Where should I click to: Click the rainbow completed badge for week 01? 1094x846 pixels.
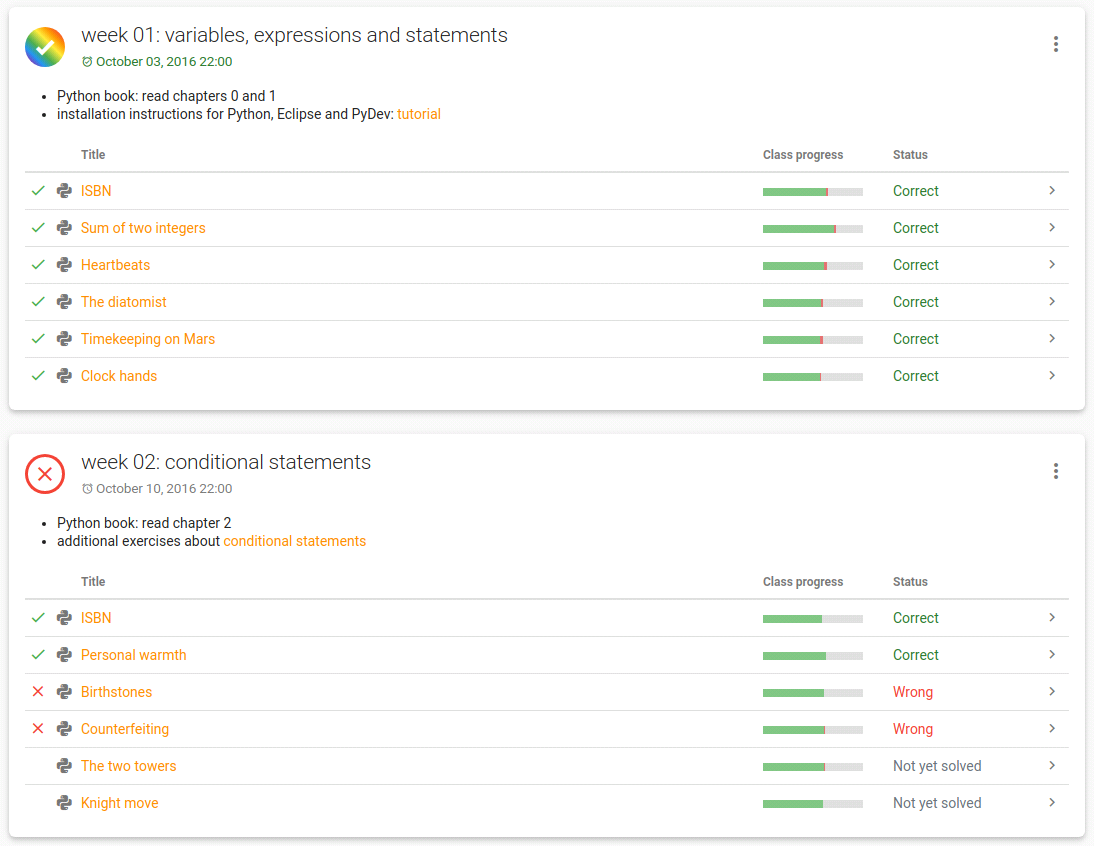(x=45, y=47)
